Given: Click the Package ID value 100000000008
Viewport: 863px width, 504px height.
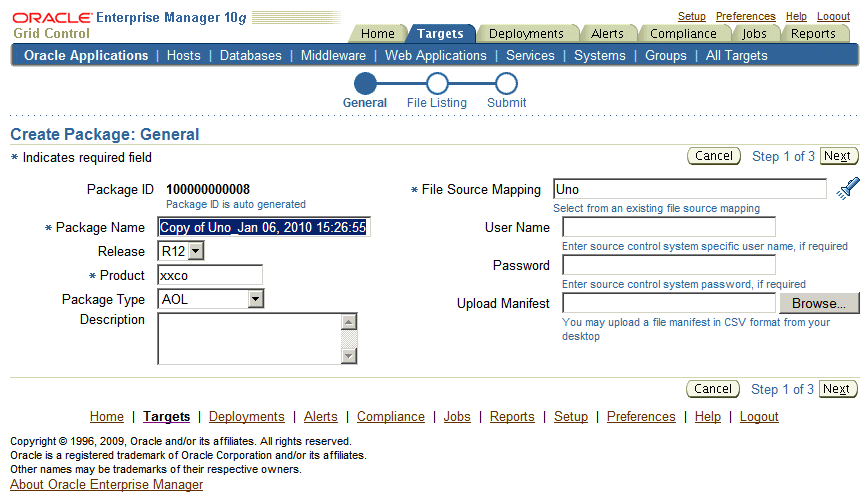Looking at the screenshot, I should pos(208,189).
